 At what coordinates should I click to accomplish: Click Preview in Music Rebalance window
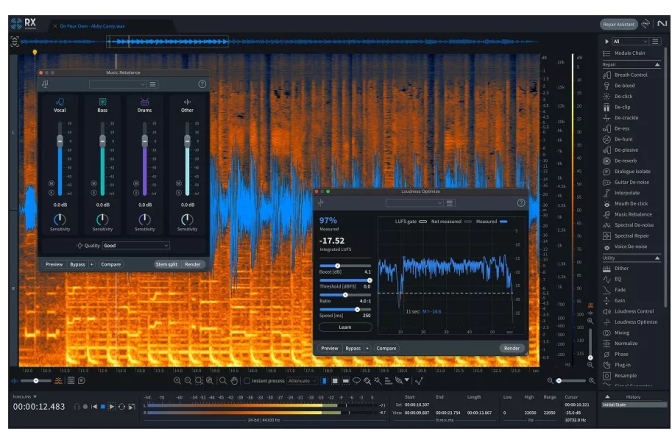tap(54, 264)
